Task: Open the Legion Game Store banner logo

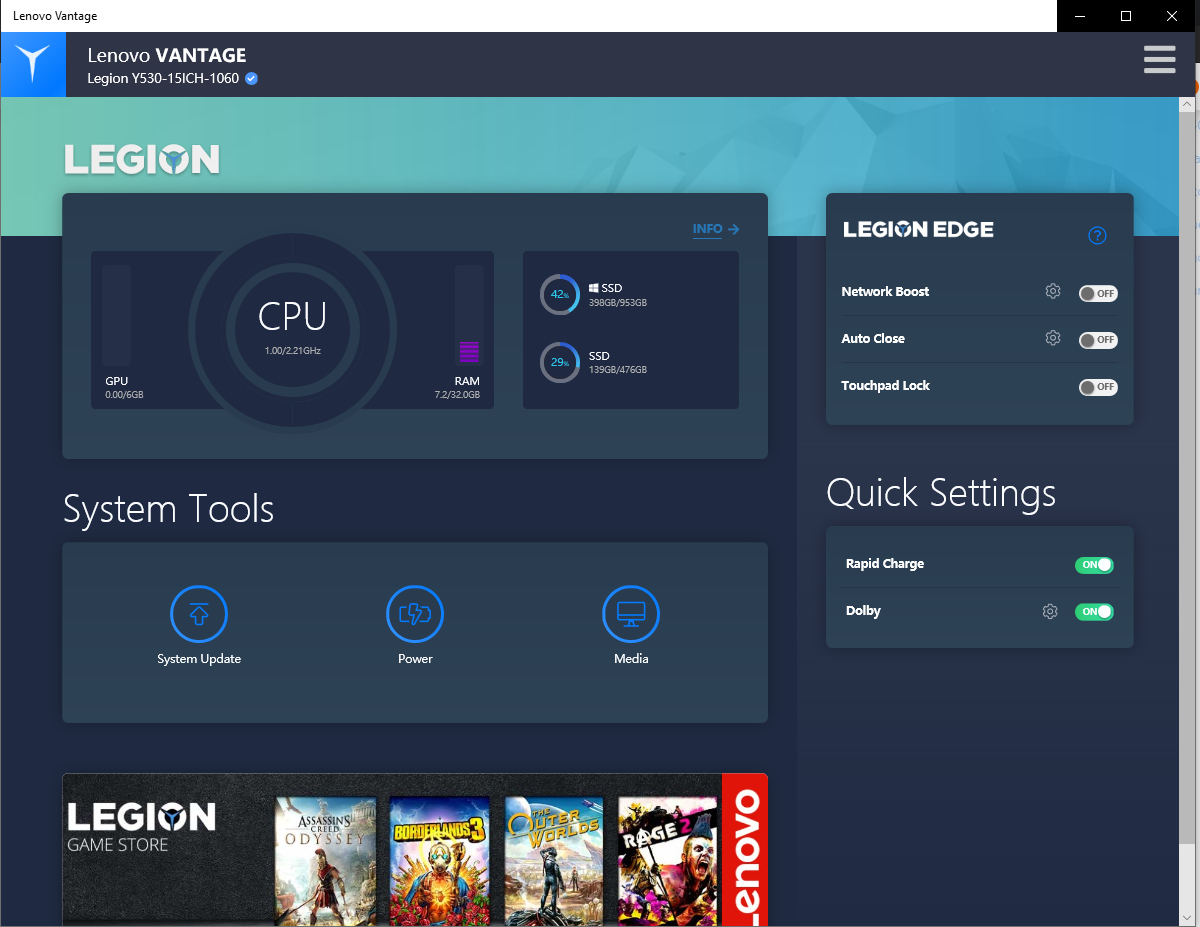Action: click(141, 827)
